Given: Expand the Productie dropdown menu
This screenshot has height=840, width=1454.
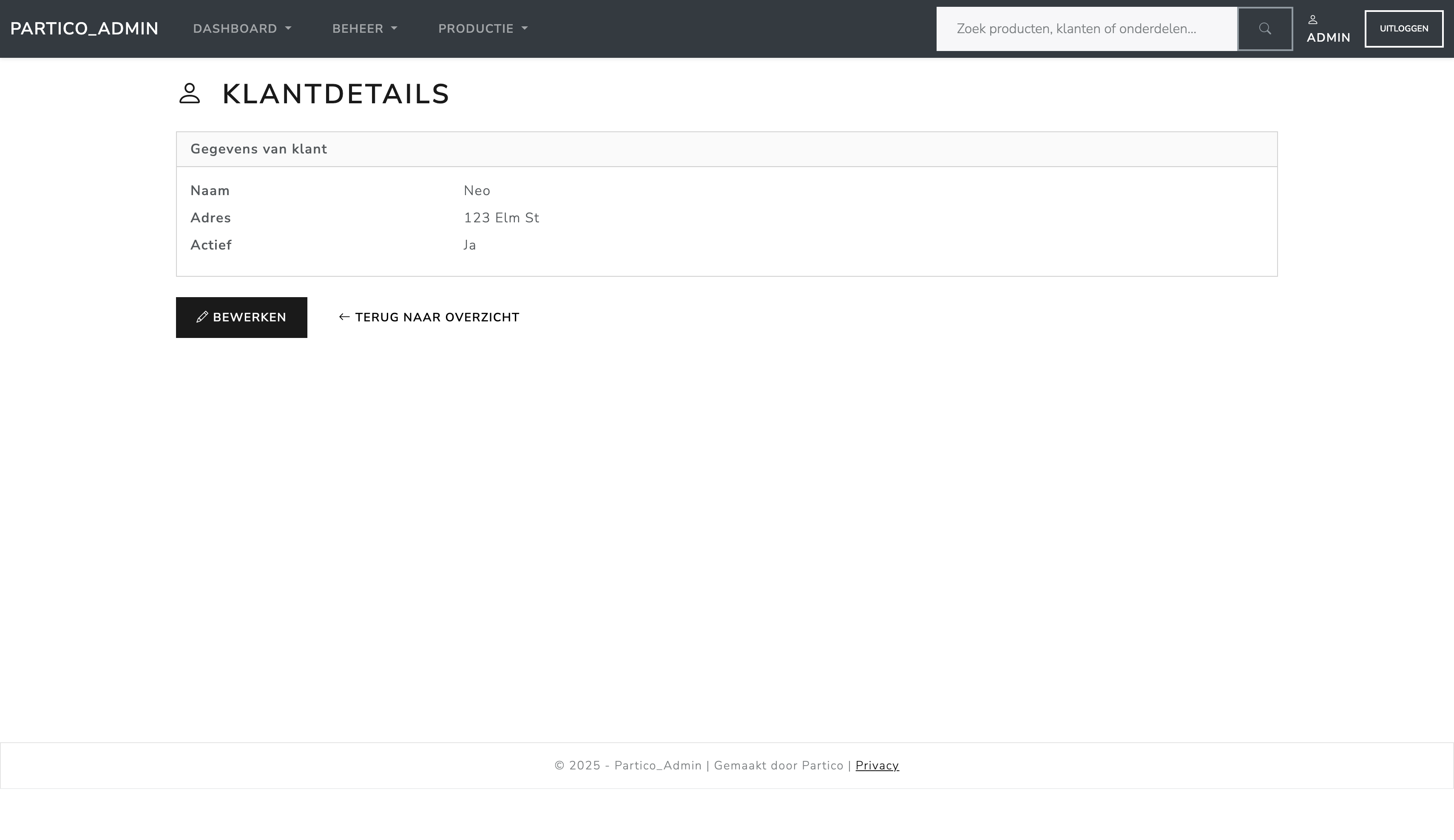Looking at the screenshot, I should (x=483, y=29).
